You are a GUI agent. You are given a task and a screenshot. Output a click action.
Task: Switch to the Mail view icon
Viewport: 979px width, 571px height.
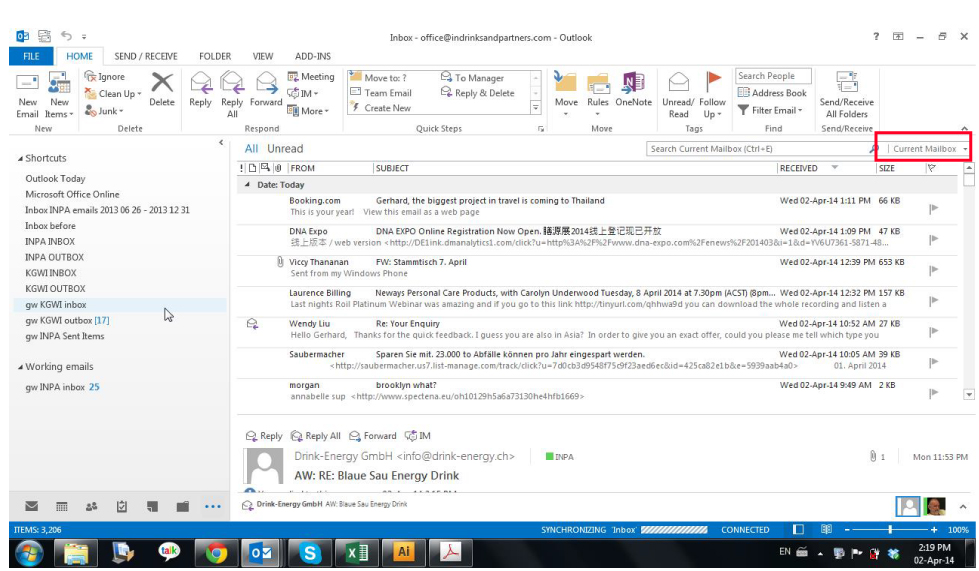coord(31,506)
